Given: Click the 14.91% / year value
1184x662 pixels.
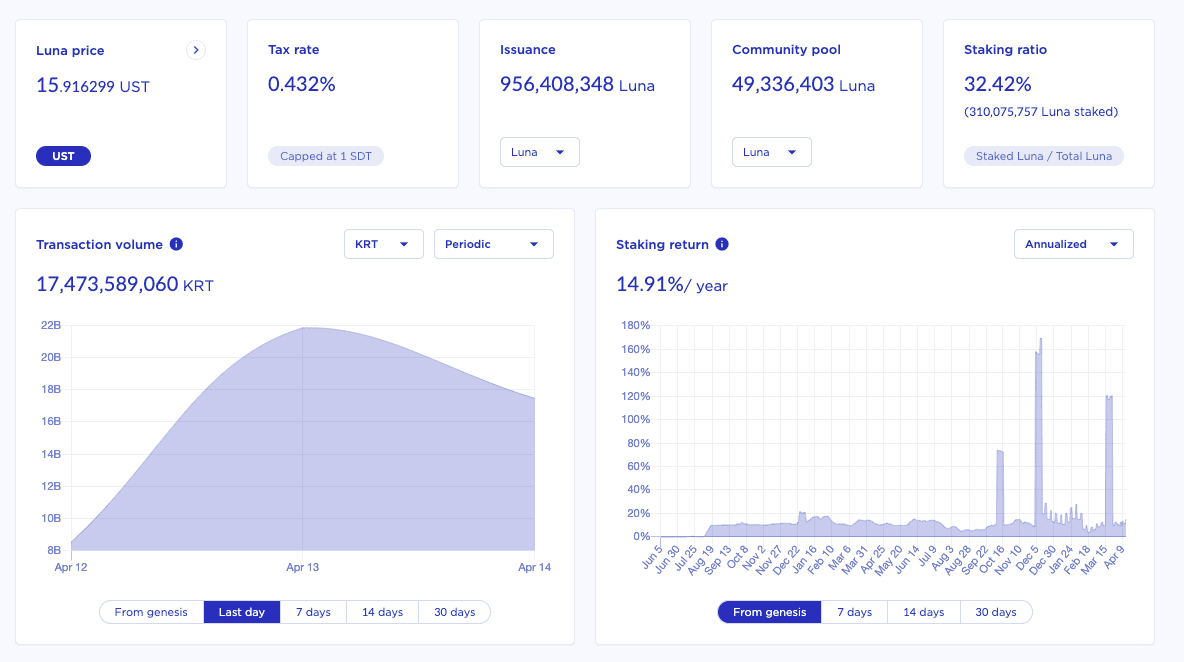Looking at the screenshot, I should pyautogui.click(x=671, y=285).
